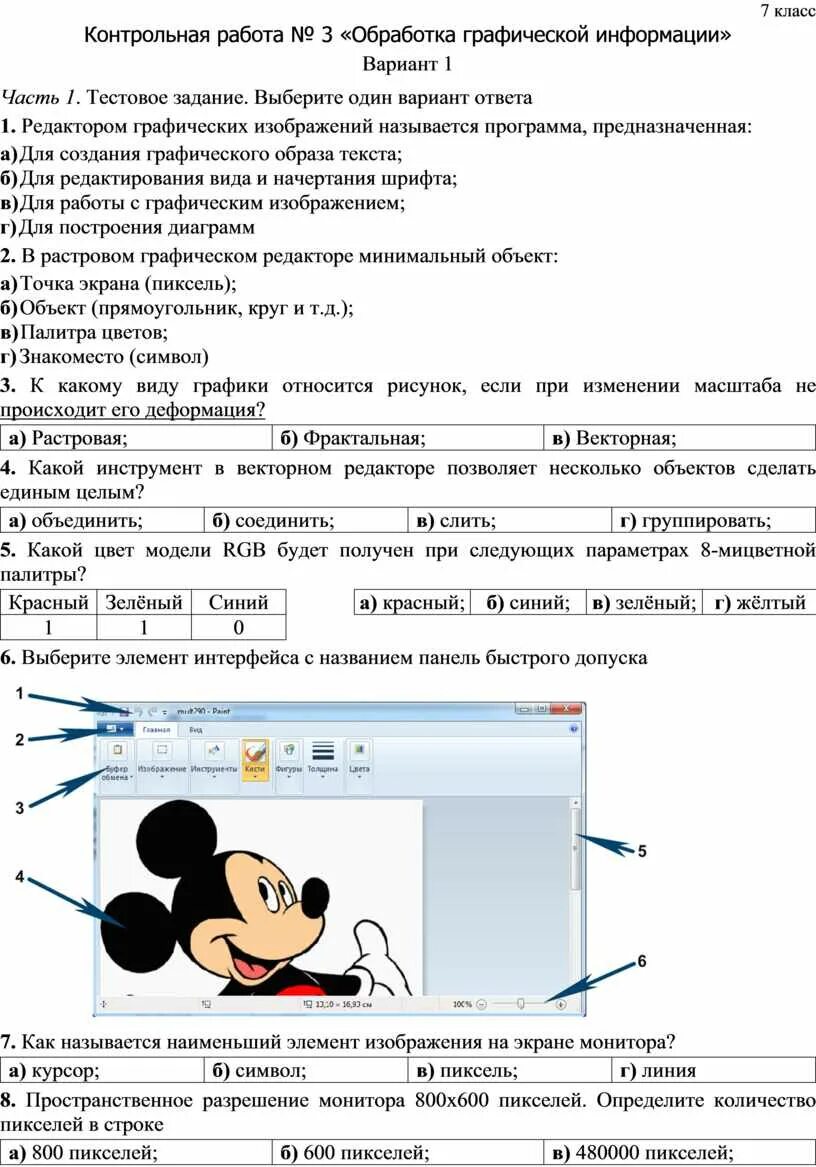Image resolution: width=816 pixels, height=1167 pixels.
Task: Click the Изображение selection icon
Action: pyautogui.click(x=162, y=749)
